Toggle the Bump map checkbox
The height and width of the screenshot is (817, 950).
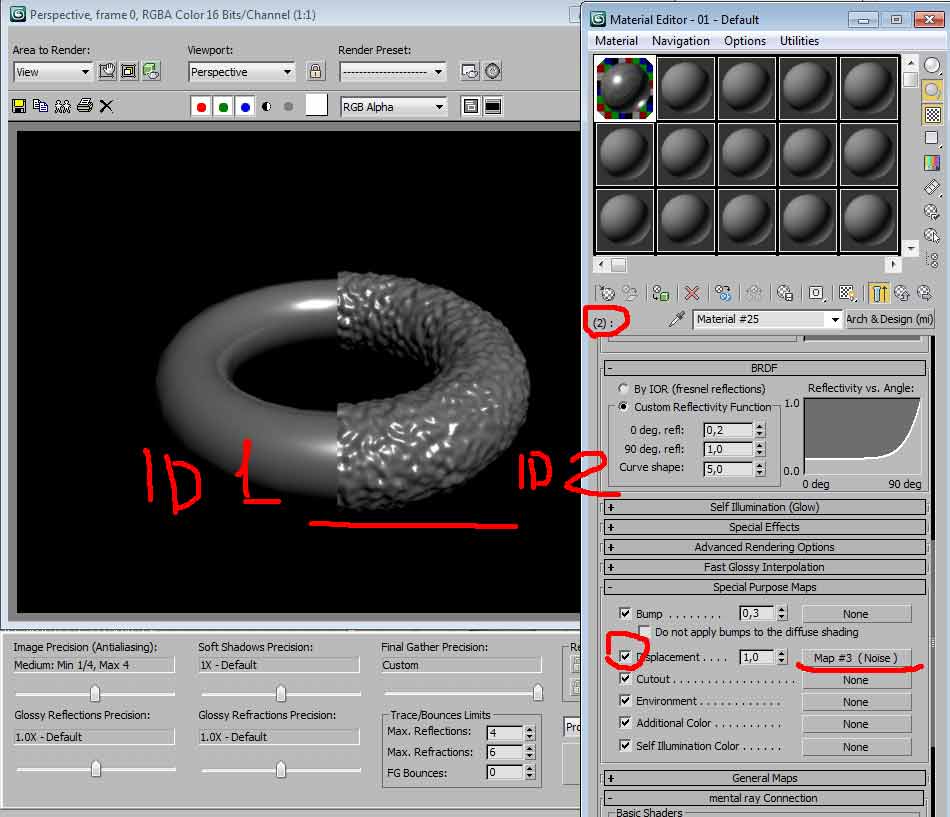click(625, 613)
